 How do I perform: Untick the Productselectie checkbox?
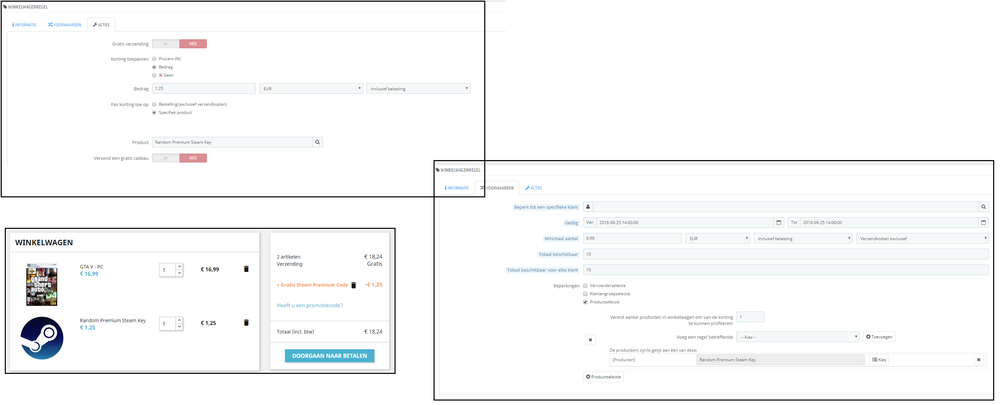[x=585, y=302]
